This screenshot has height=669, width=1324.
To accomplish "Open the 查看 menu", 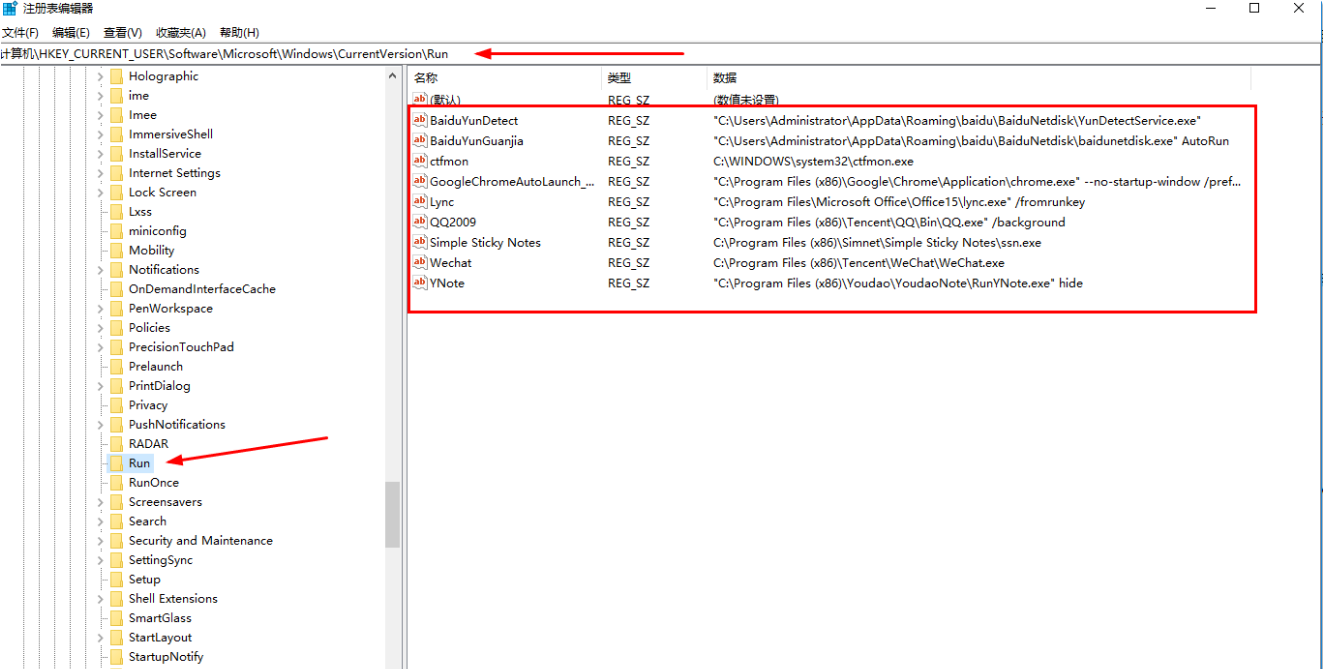I will [121, 31].
